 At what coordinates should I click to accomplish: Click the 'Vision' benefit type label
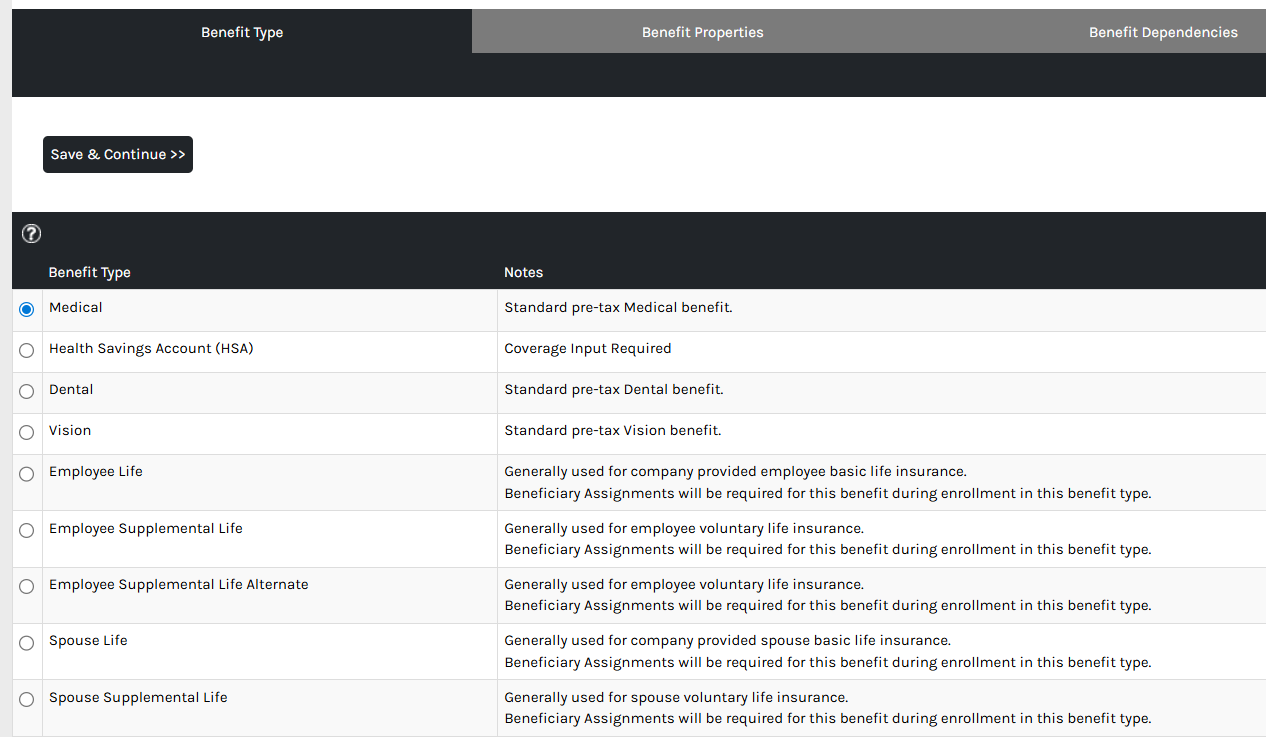click(70, 430)
